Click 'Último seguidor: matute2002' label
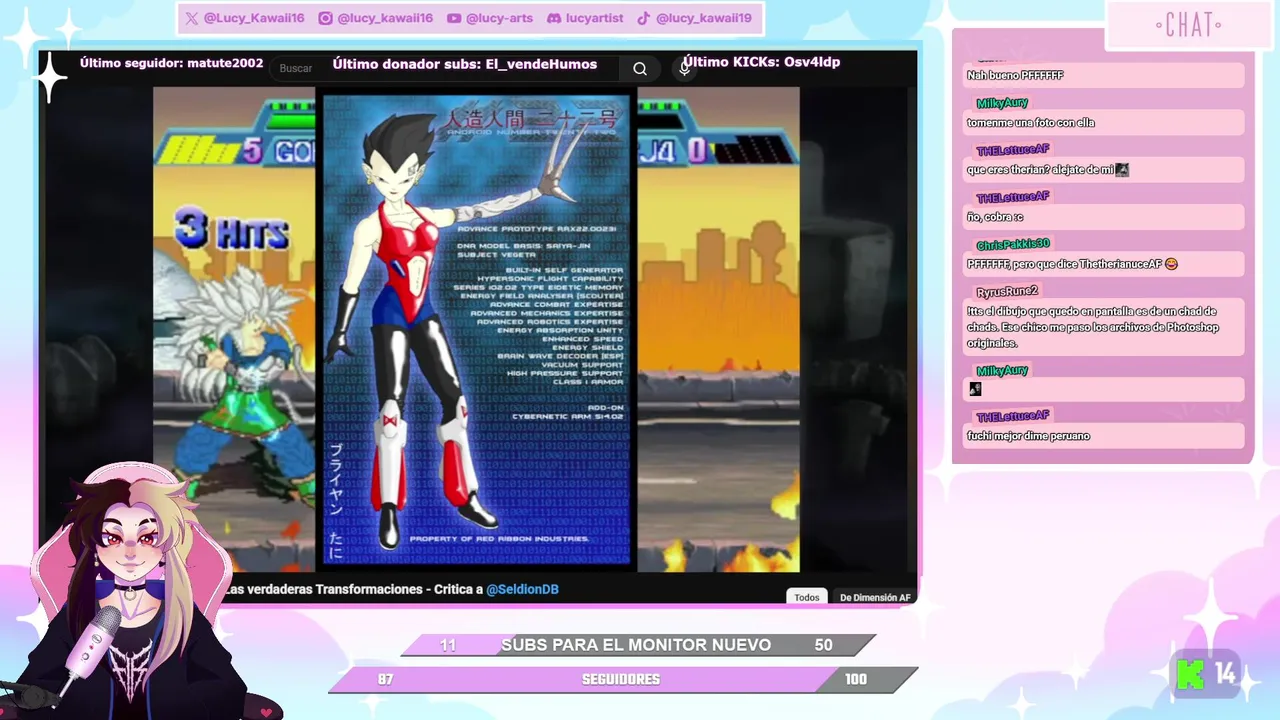The height and width of the screenshot is (720, 1280). tap(171, 63)
